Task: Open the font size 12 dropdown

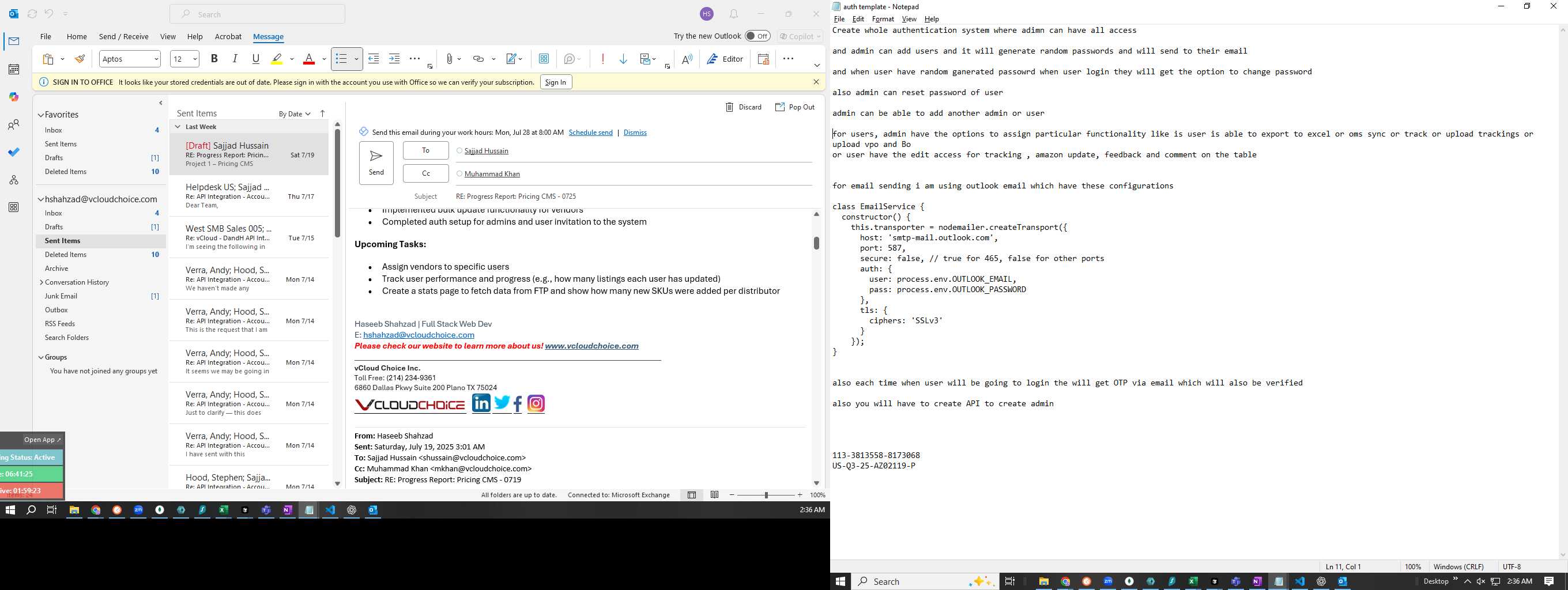Action: click(195, 59)
